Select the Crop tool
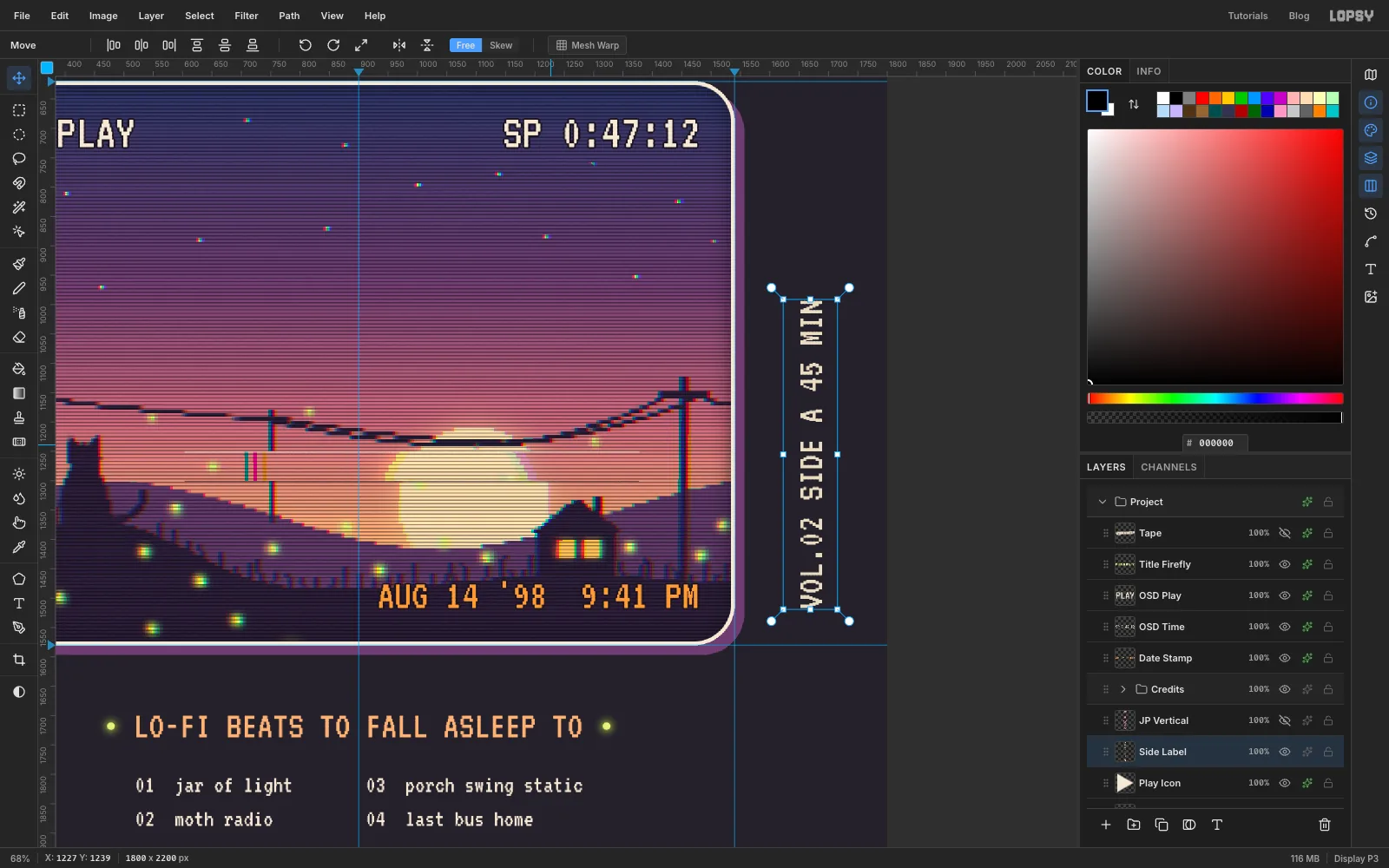This screenshot has width=1389, height=868. [19, 660]
